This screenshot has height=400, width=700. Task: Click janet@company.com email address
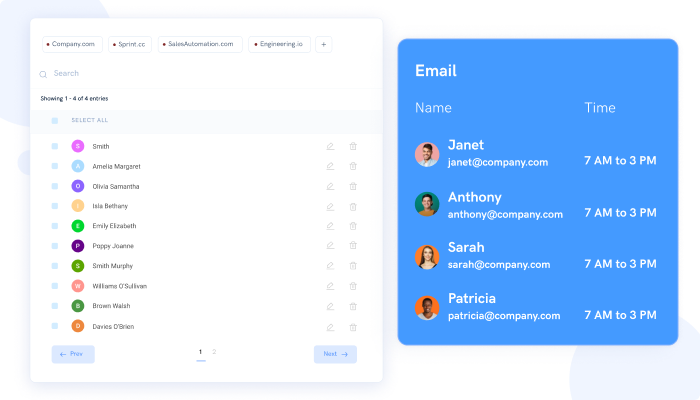point(498,162)
